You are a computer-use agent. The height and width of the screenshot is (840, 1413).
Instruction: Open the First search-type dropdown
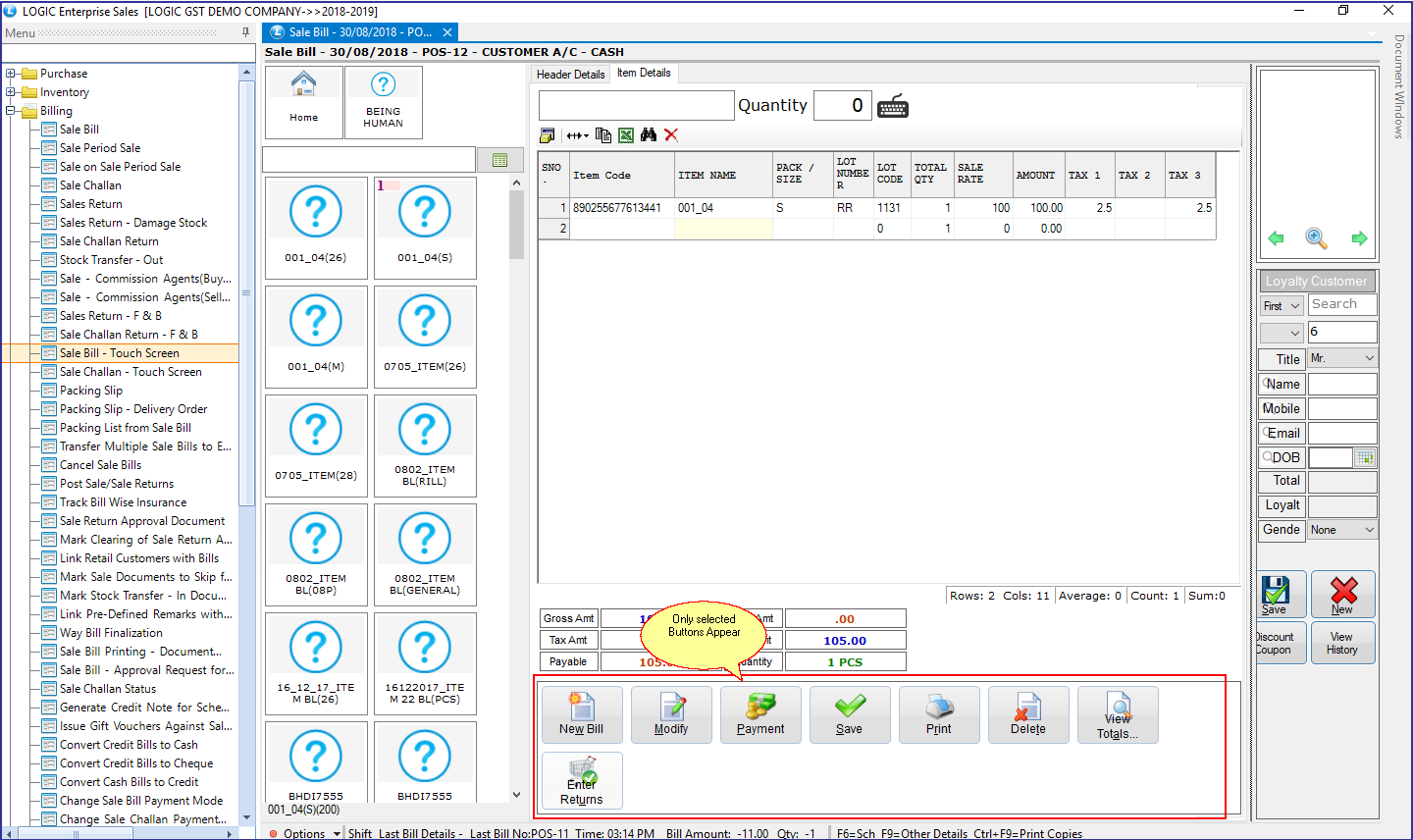click(x=1282, y=306)
